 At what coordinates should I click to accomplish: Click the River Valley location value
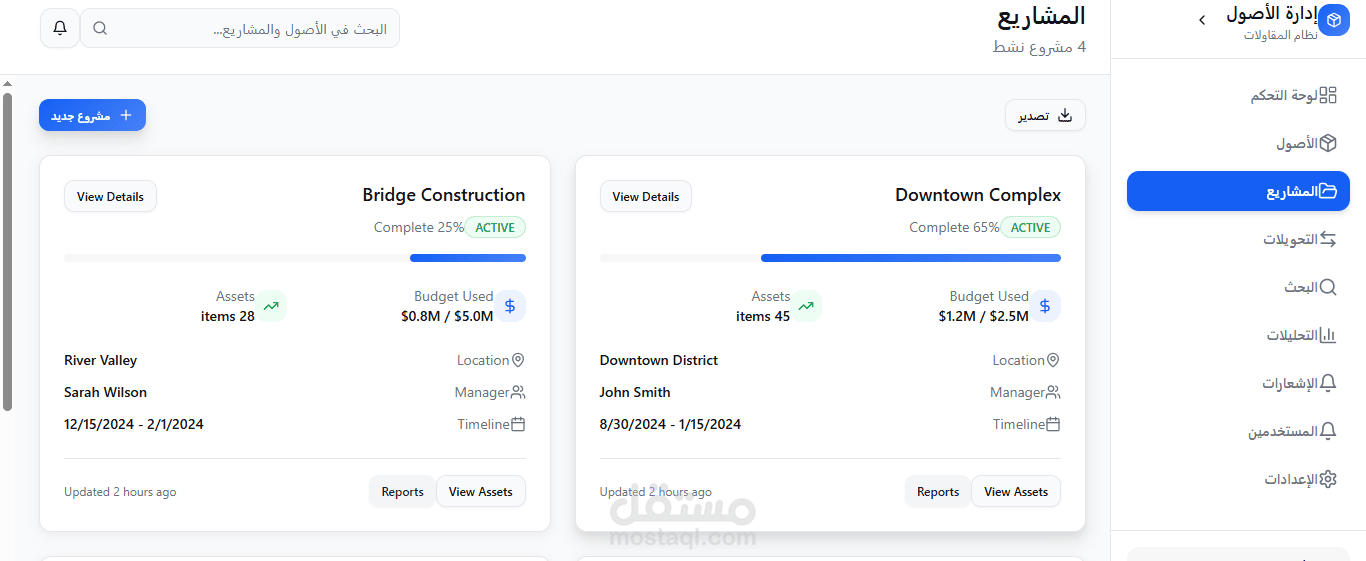click(100, 360)
